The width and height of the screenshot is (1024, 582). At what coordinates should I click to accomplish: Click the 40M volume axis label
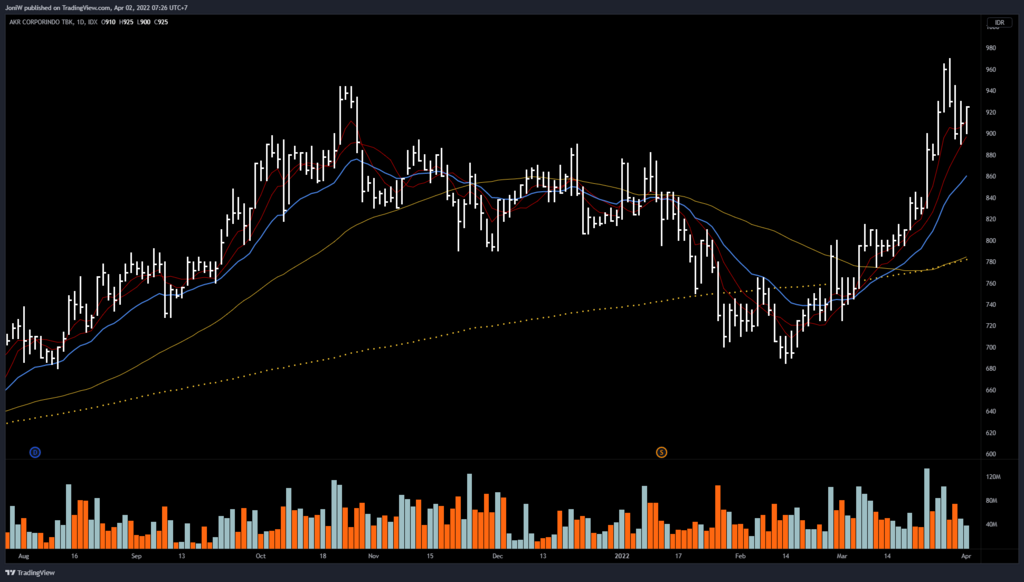tap(992, 524)
